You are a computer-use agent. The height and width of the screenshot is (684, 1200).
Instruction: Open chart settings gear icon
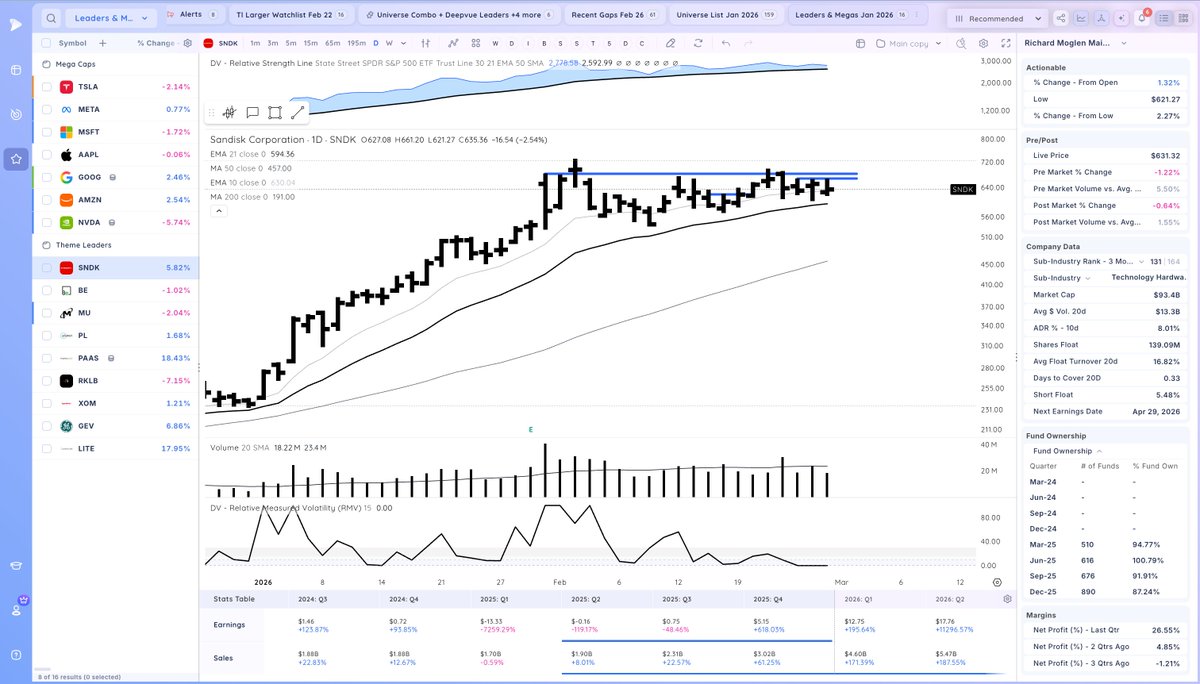click(983, 43)
